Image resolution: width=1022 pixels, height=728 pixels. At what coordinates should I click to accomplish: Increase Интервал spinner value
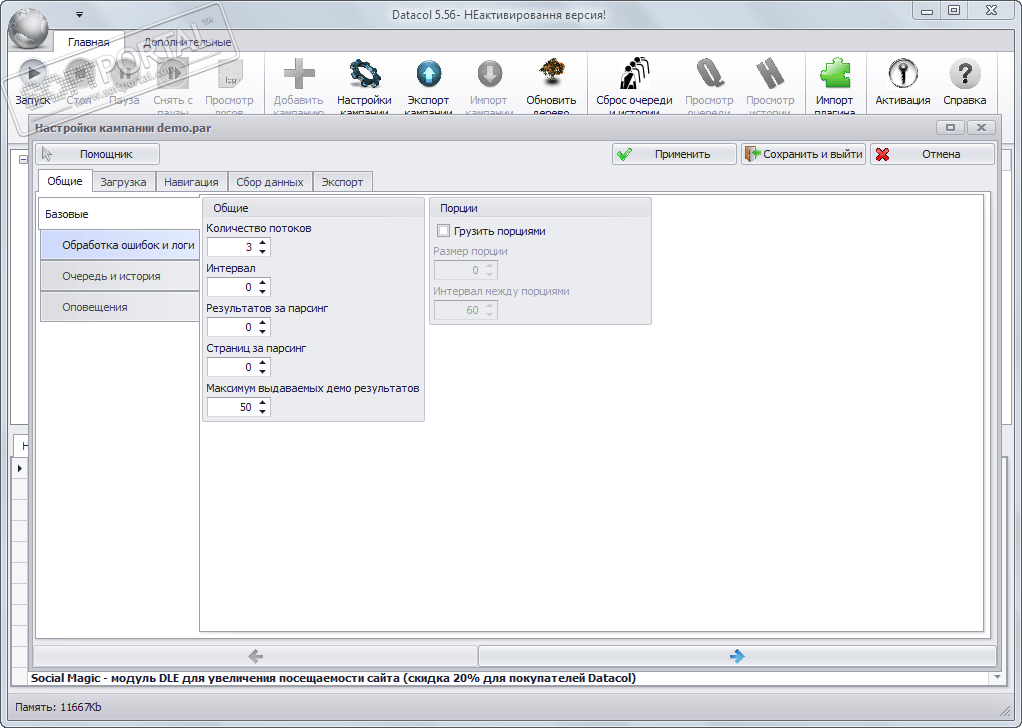[263, 282]
